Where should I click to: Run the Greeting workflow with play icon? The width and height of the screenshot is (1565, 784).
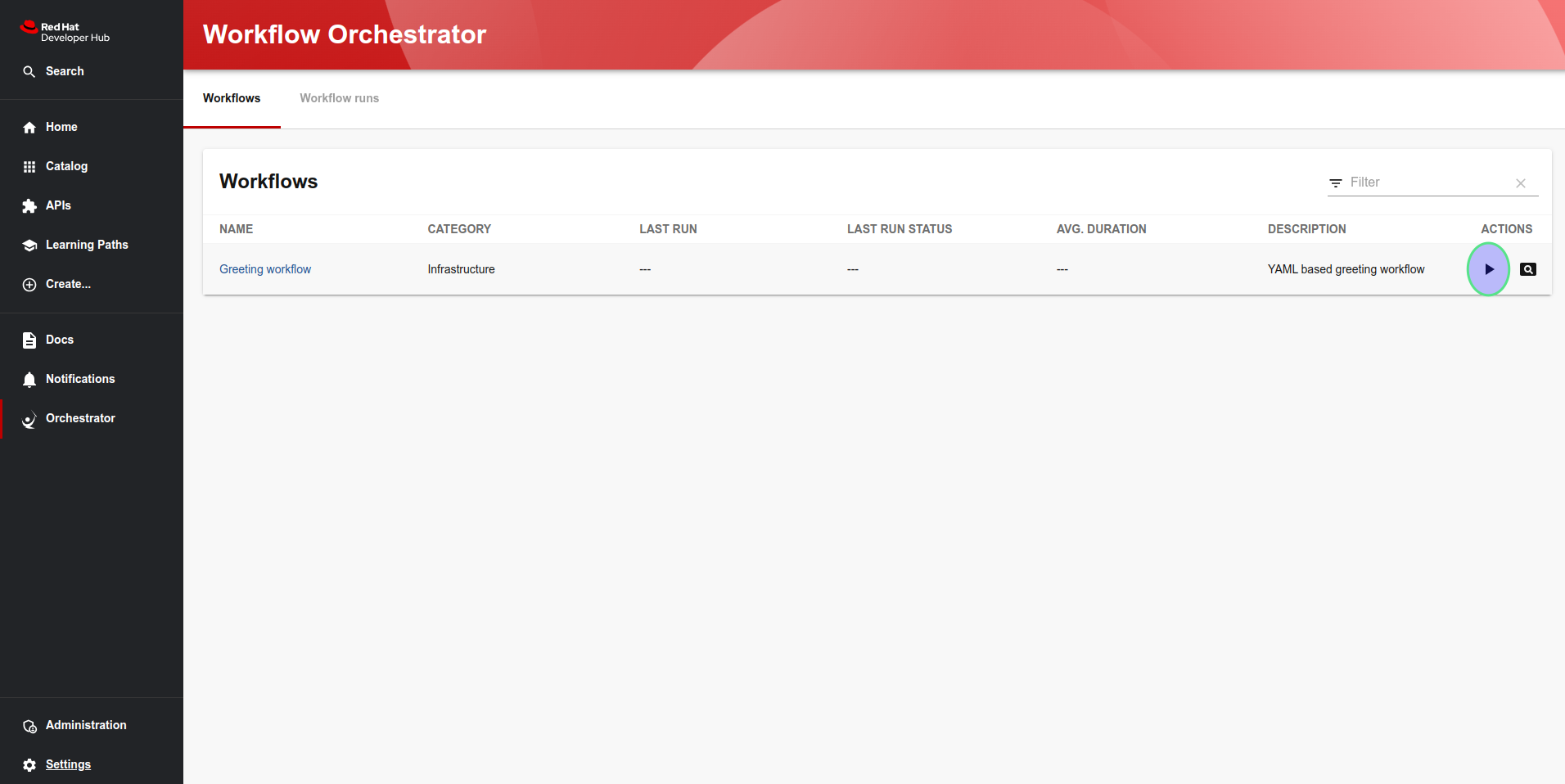(x=1488, y=269)
